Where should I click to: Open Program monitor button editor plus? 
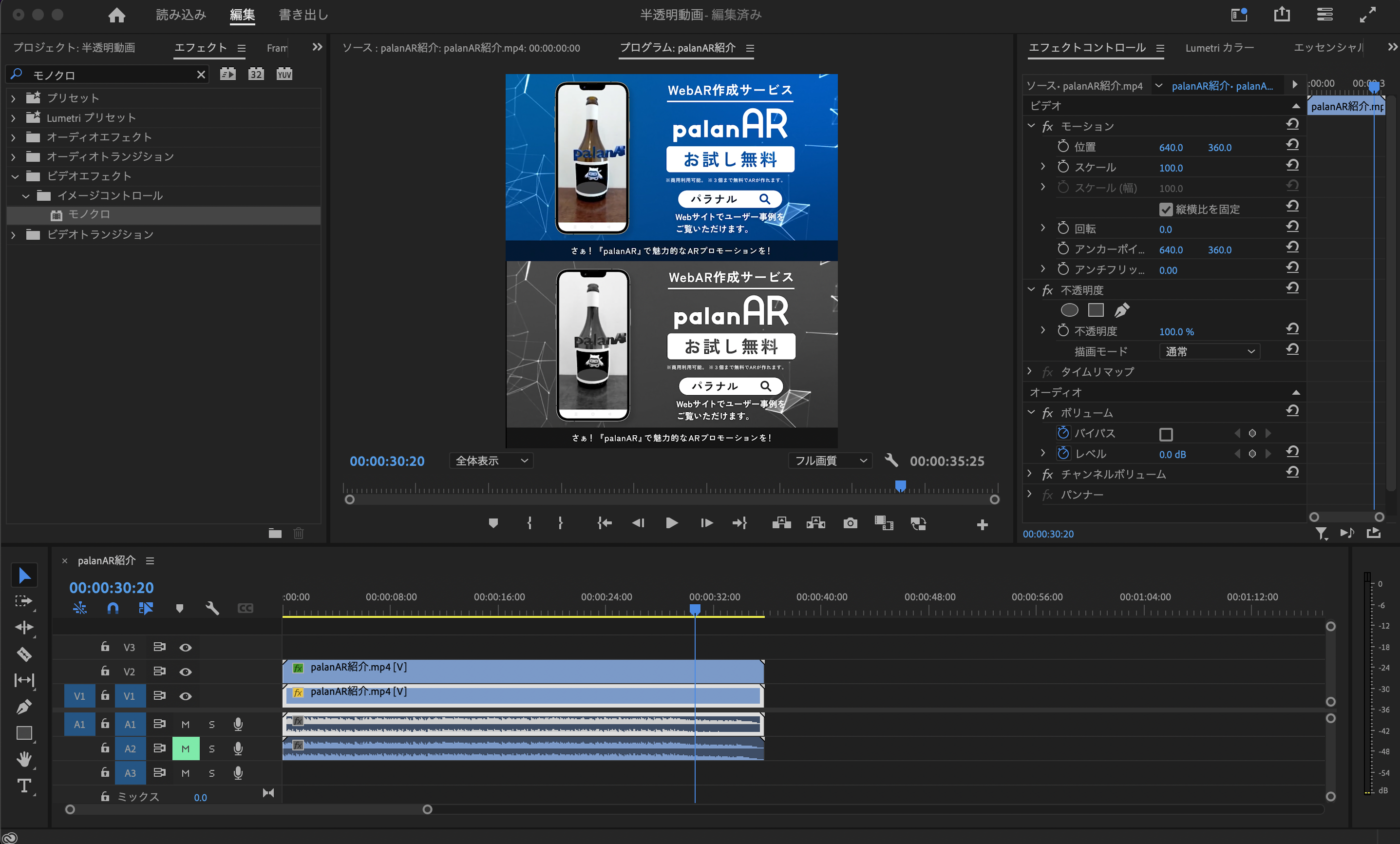pos(983,525)
